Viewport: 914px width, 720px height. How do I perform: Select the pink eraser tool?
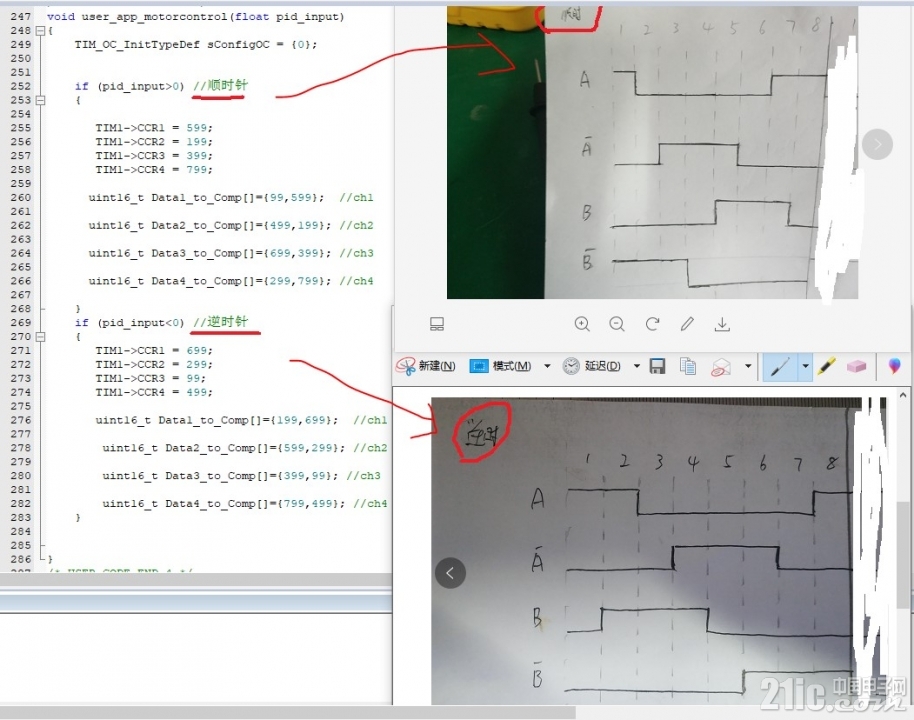tap(856, 366)
